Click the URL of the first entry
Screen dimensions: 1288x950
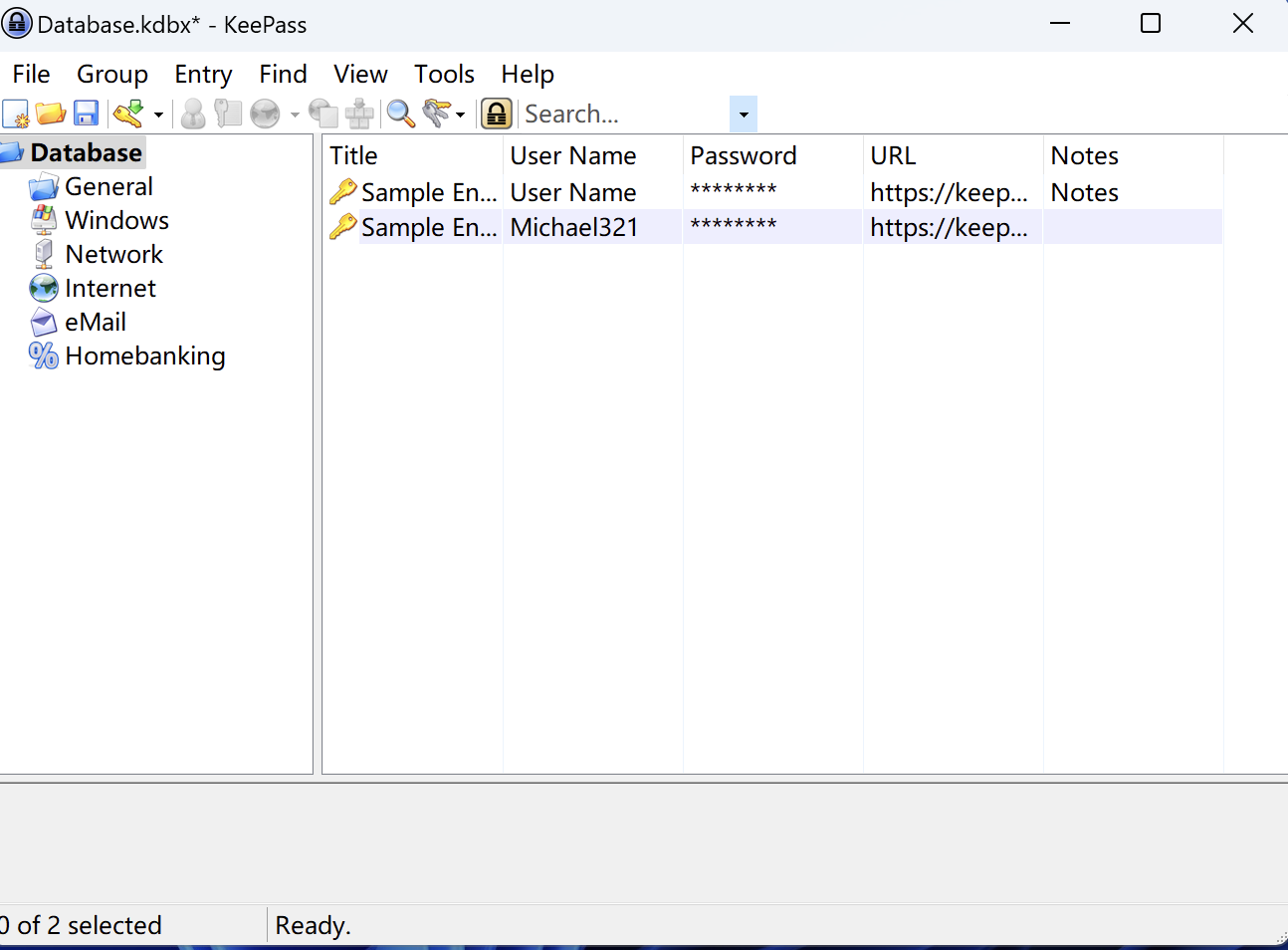[949, 192]
